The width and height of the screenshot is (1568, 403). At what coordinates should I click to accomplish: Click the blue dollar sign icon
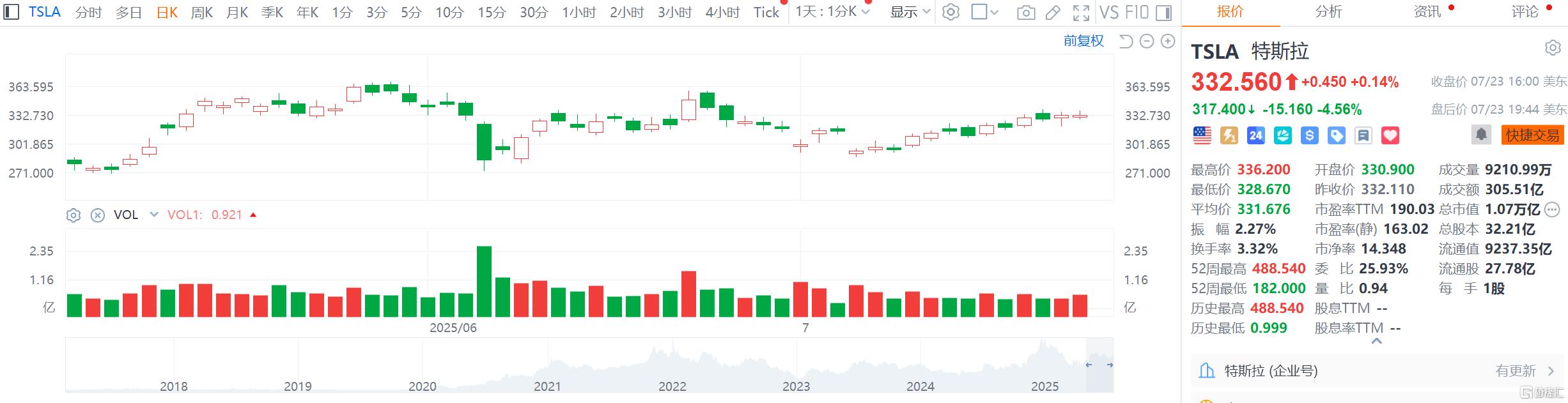[x=1310, y=135]
